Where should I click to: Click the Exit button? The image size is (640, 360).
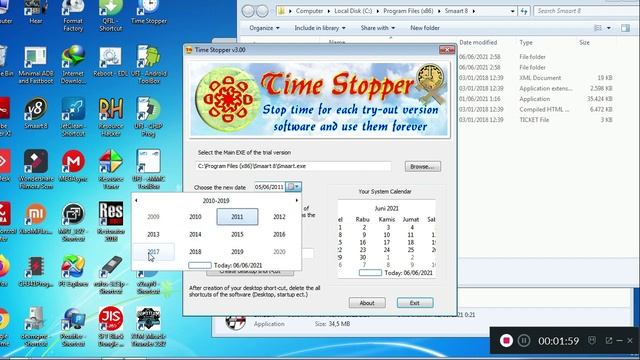415,303
